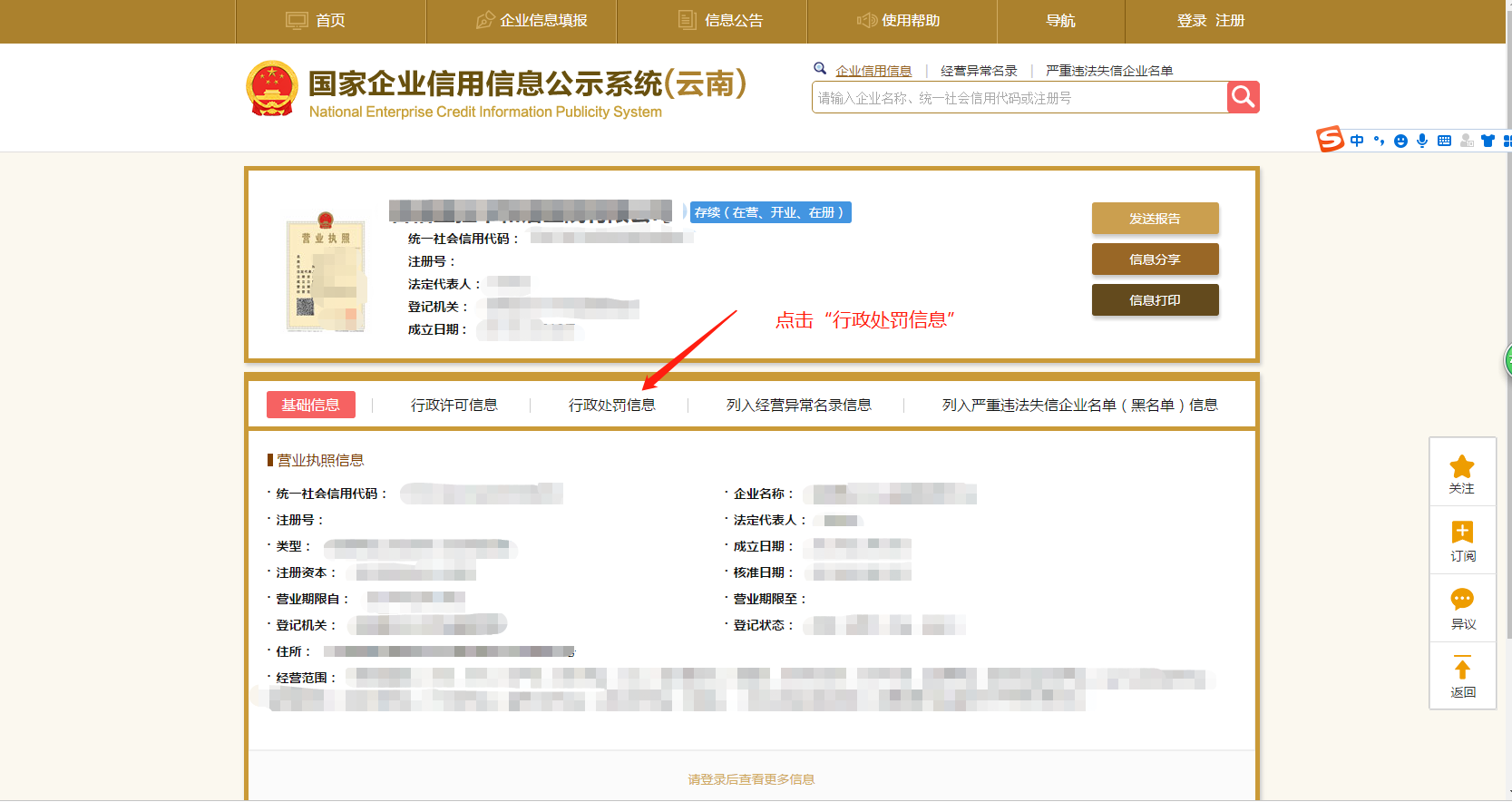Click the Sogou grey user account icon
The width and height of the screenshot is (1512, 802).
click(1467, 141)
